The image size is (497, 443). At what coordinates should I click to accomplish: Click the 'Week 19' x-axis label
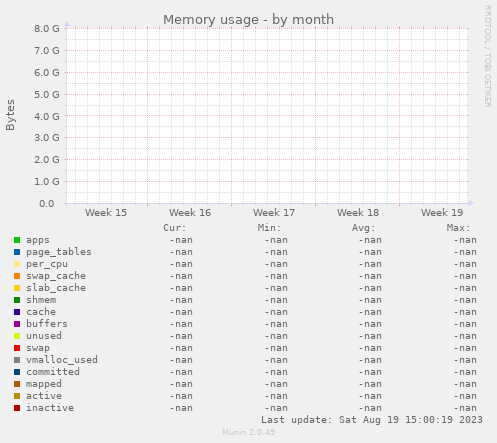click(x=442, y=213)
